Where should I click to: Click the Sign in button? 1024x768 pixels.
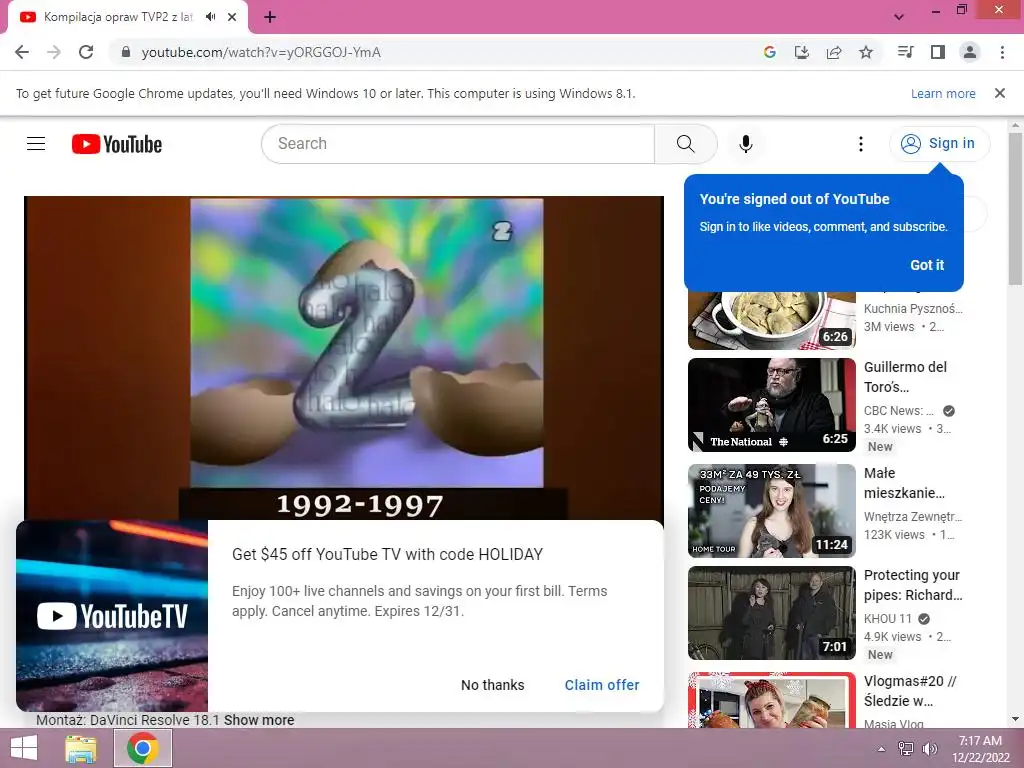(x=939, y=143)
